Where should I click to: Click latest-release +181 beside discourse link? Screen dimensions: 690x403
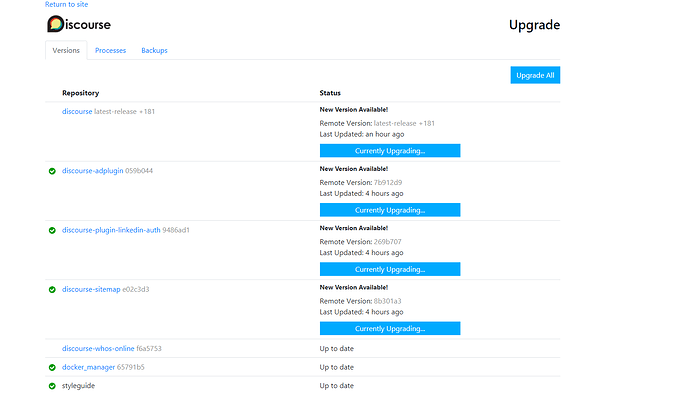[x=125, y=111]
